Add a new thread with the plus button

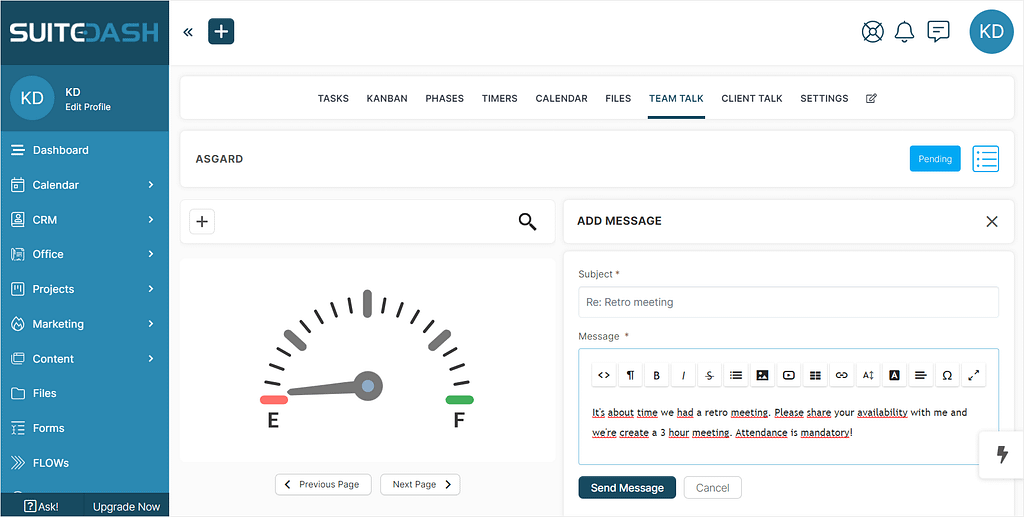(202, 222)
